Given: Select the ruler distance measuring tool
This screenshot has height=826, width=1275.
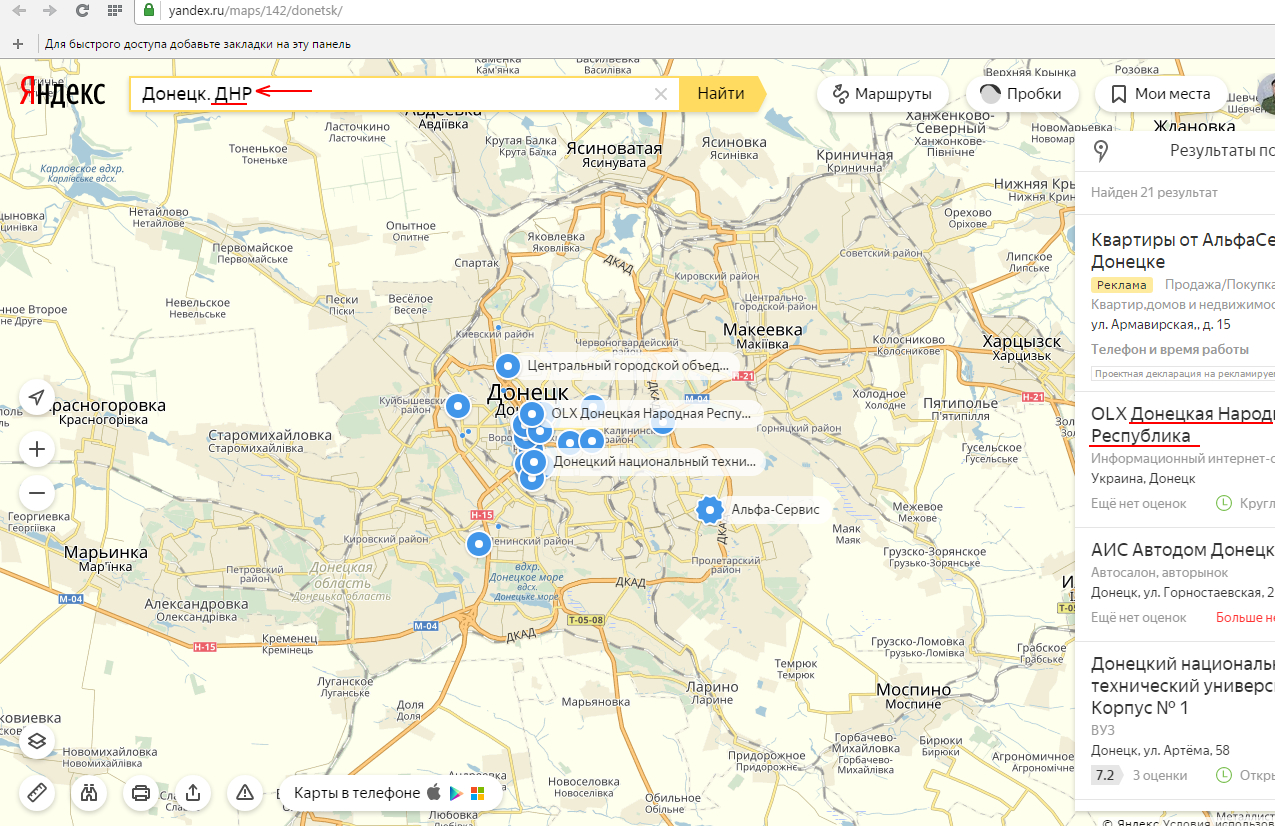Looking at the screenshot, I should [x=37, y=793].
